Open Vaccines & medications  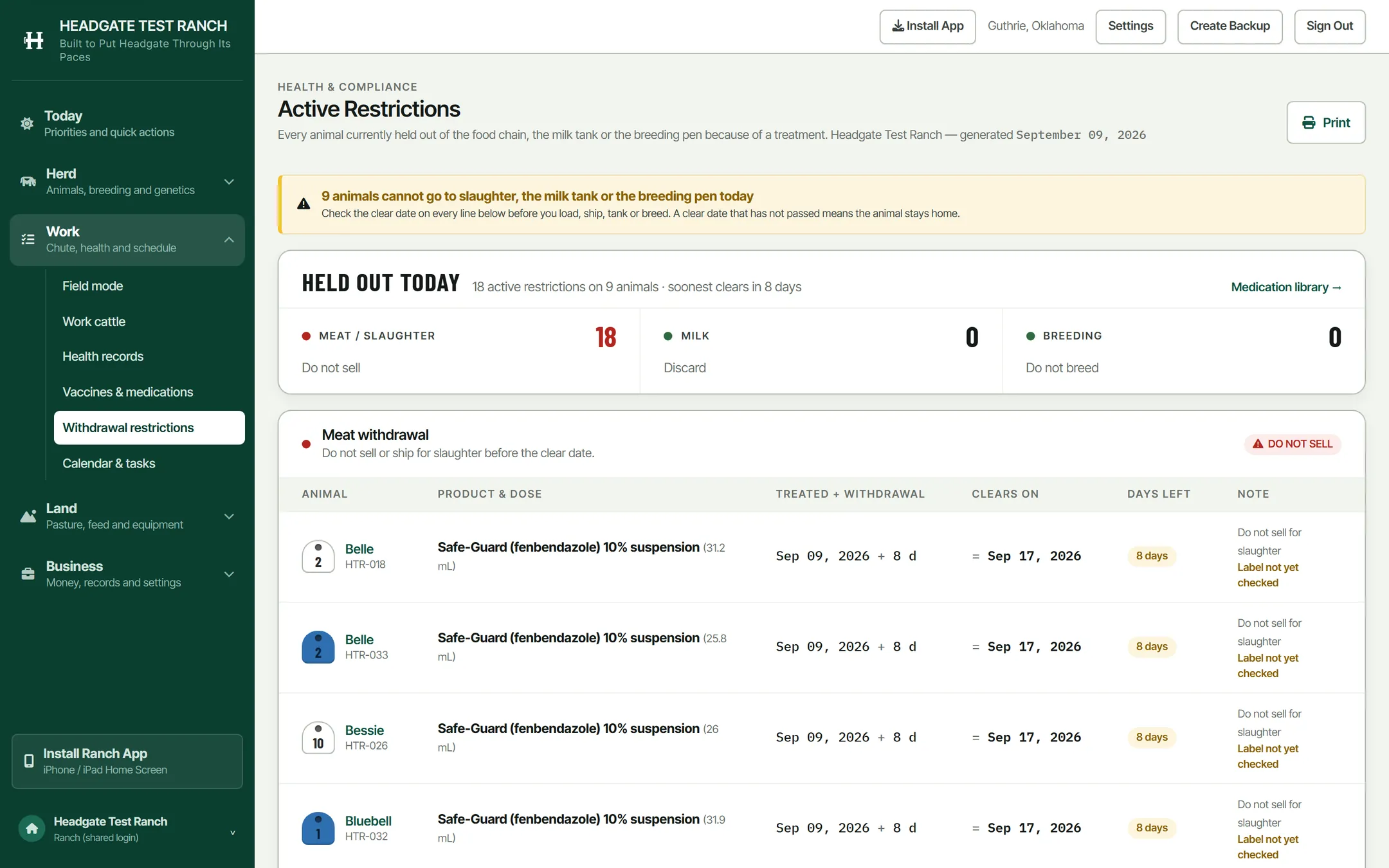[149, 392]
